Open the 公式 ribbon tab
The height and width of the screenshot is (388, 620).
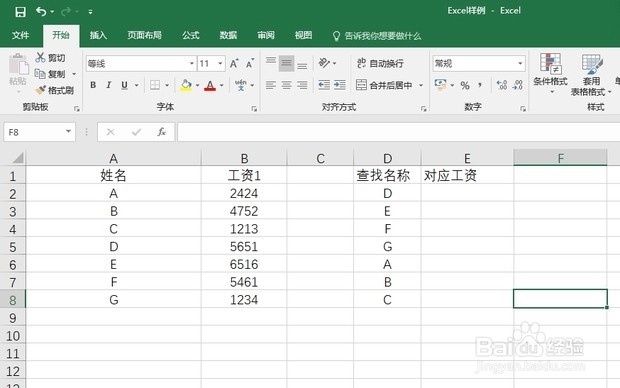(191, 35)
